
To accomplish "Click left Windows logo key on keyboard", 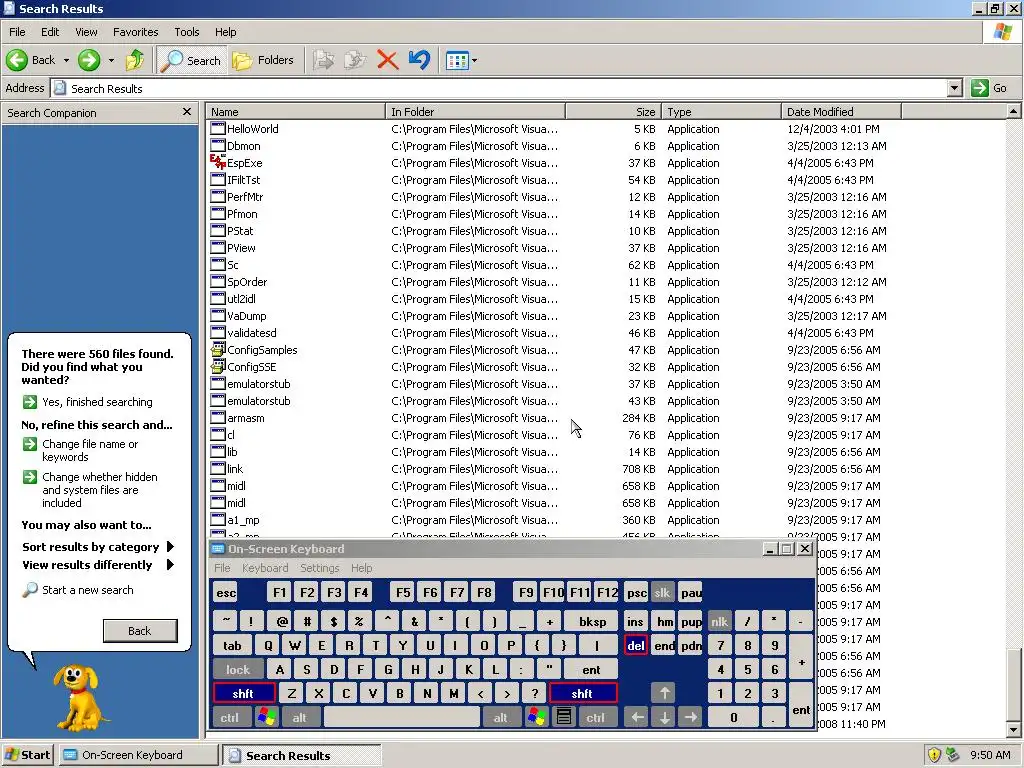I will pos(266,718).
